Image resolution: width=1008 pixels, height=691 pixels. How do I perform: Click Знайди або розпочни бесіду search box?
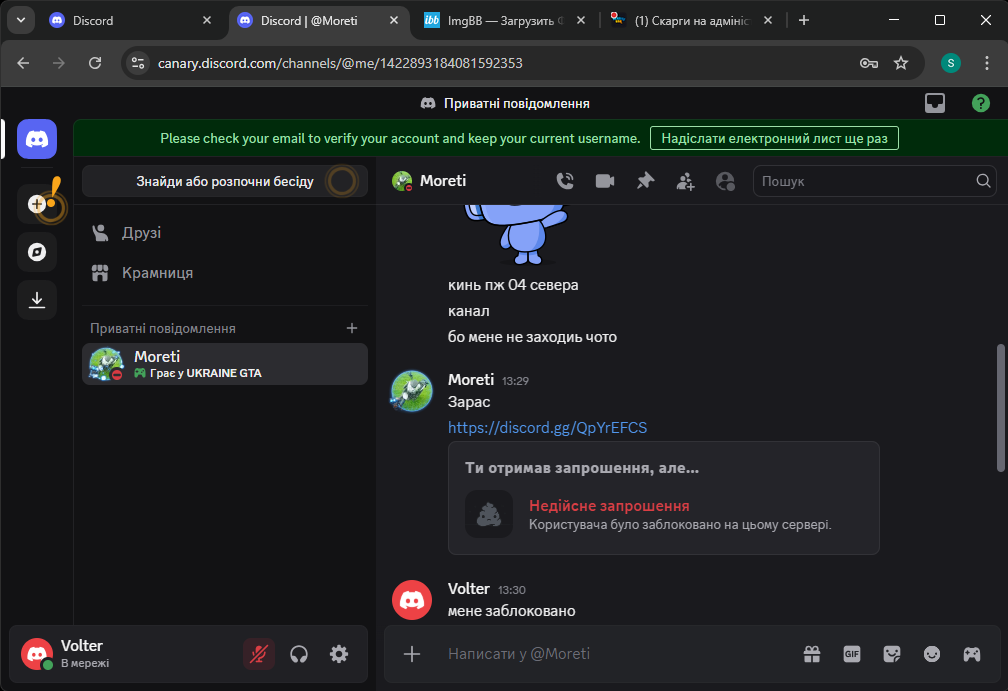point(225,181)
